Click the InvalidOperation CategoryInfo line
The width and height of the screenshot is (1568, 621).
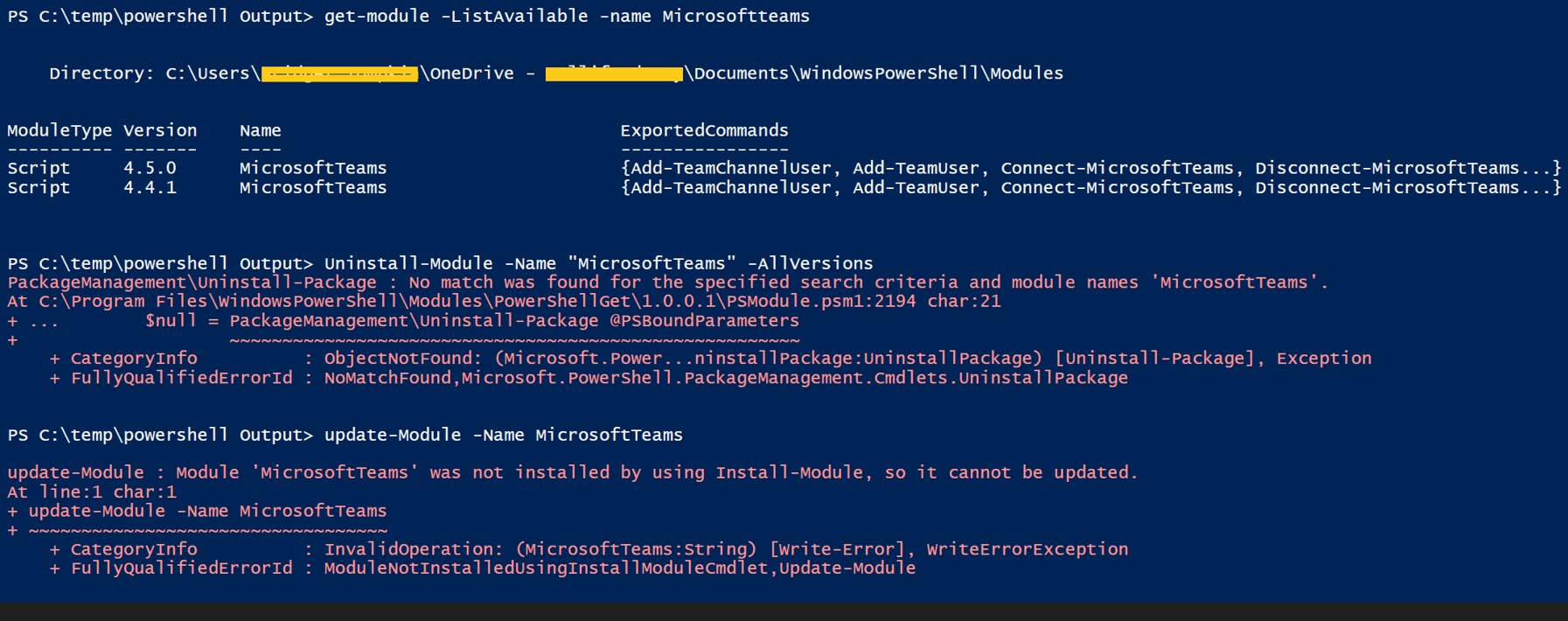coord(589,549)
